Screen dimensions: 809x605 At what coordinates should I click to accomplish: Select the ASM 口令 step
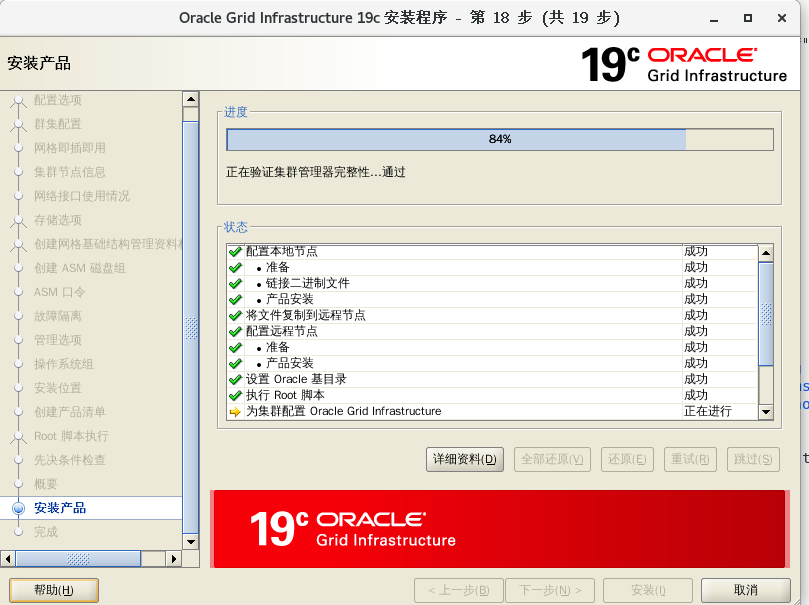[x=59, y=292]
